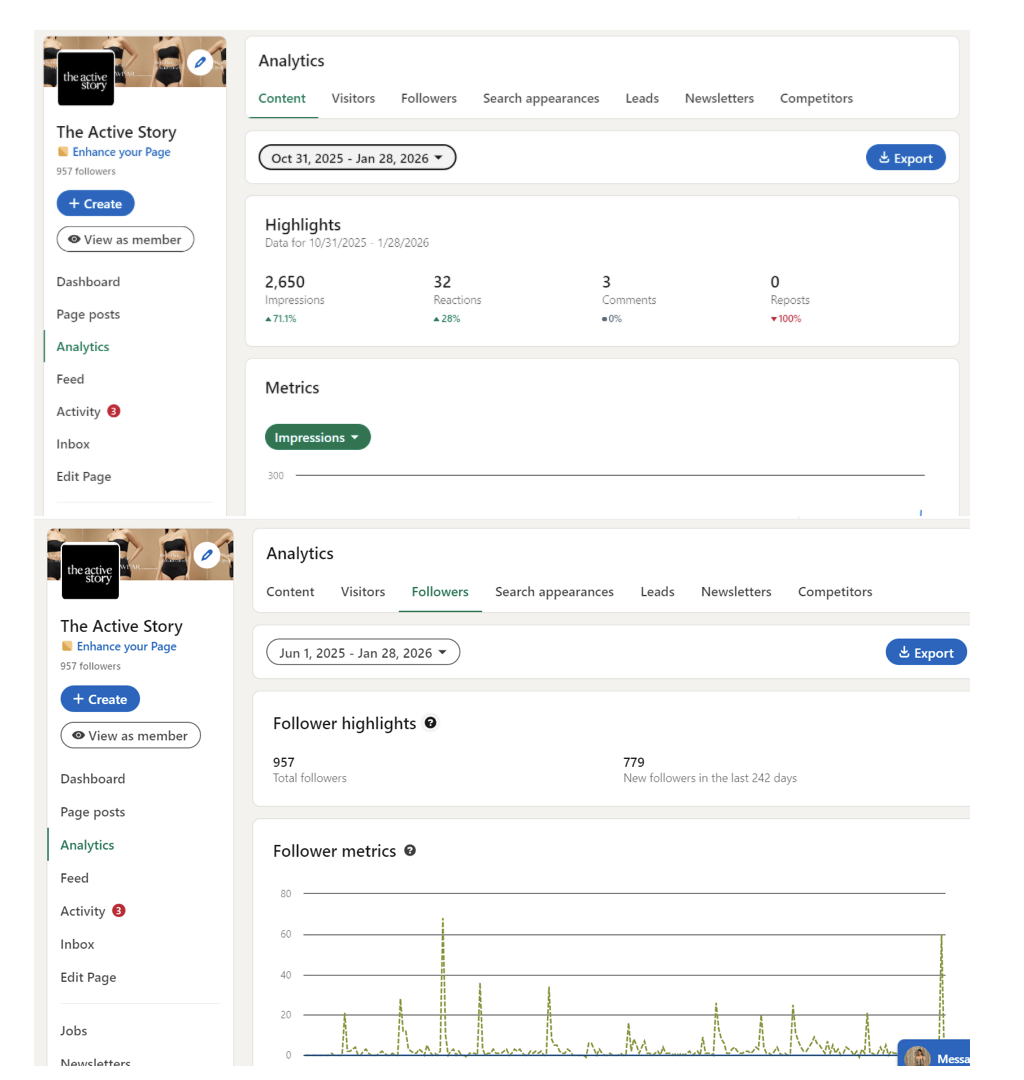Screen dimensions: 1024x1080
Task: Switch to Visitors tab in the top Analytics panel
Action: pos(353,98)
